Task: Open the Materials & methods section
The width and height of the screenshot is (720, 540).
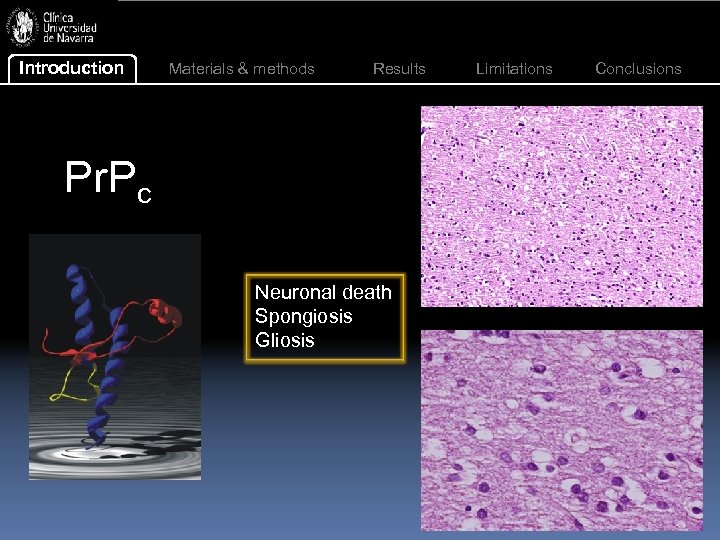Action: tap(242, 69)
